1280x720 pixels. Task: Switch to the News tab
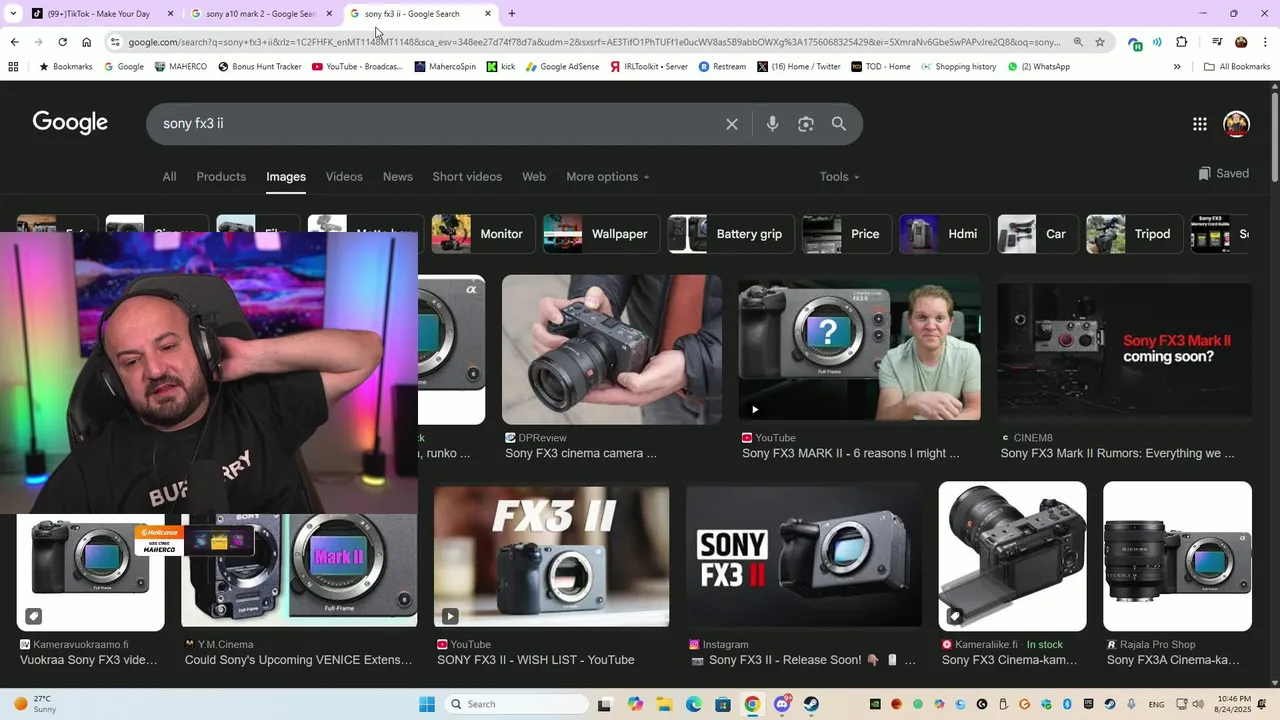click(397, 177)
